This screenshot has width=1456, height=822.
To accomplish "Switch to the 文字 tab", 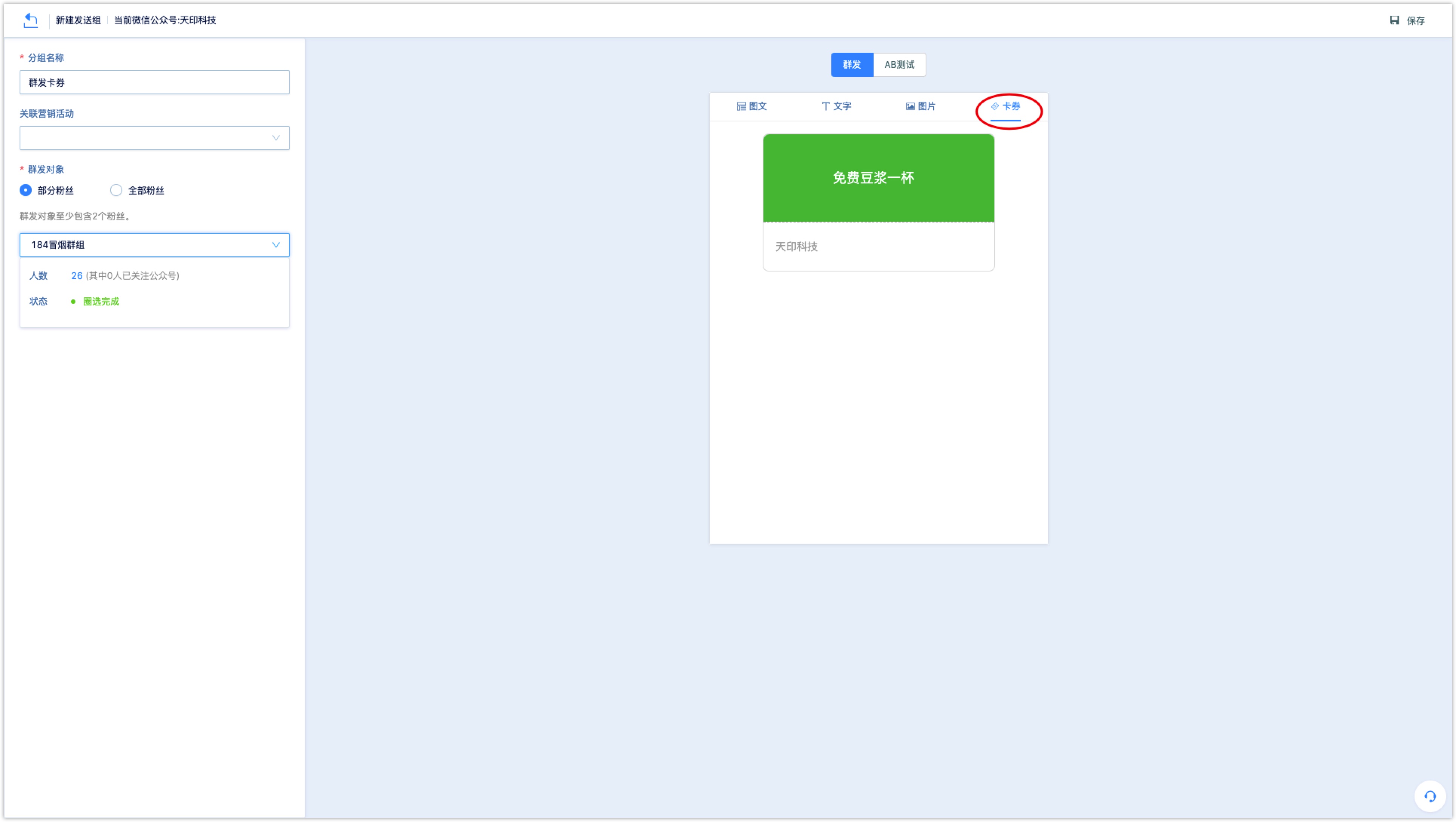I will point(837,106).
